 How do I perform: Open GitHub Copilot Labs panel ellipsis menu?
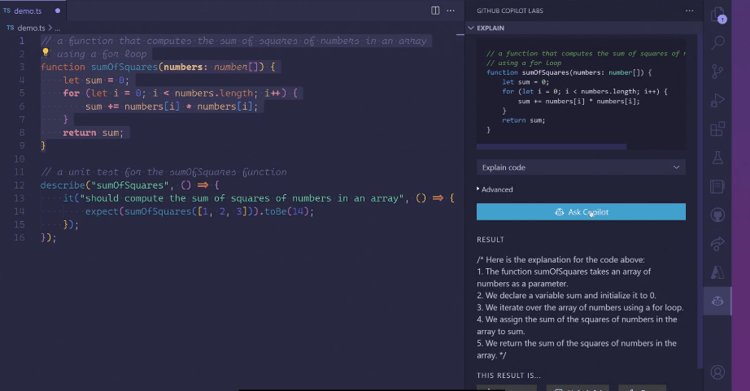tap(689, 11)
